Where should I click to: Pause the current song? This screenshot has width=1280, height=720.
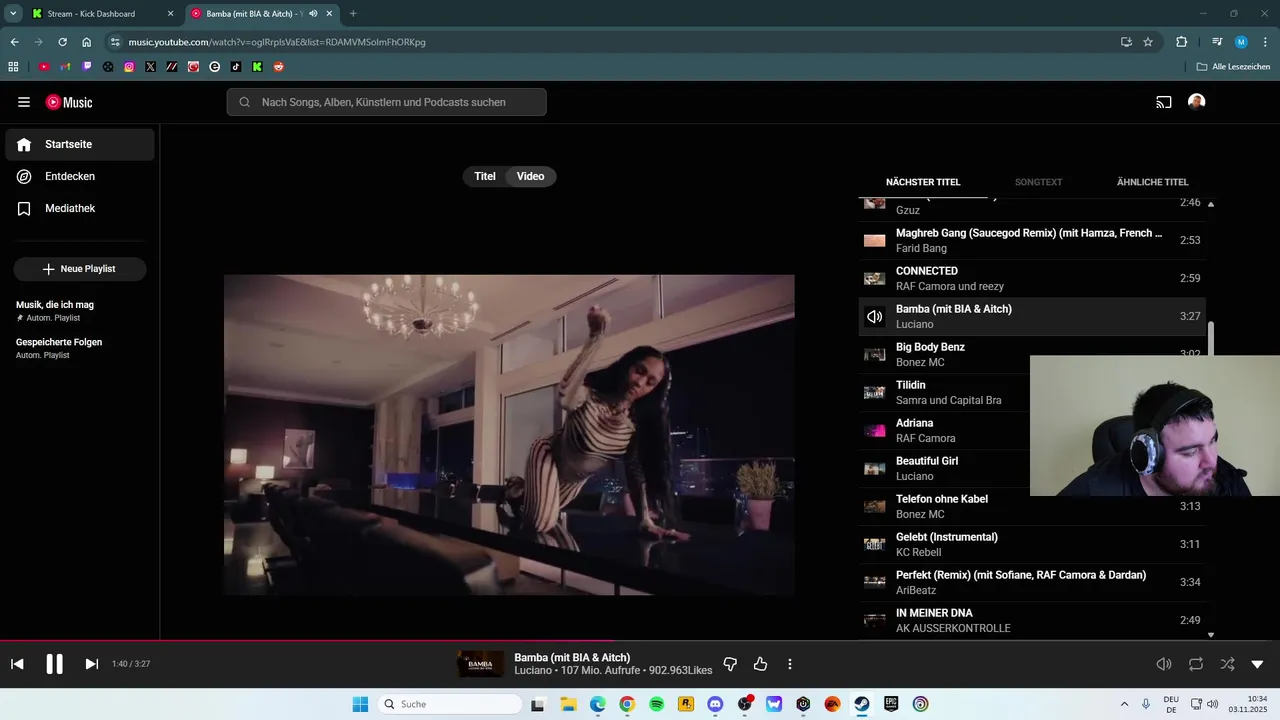tap(55, 664)
